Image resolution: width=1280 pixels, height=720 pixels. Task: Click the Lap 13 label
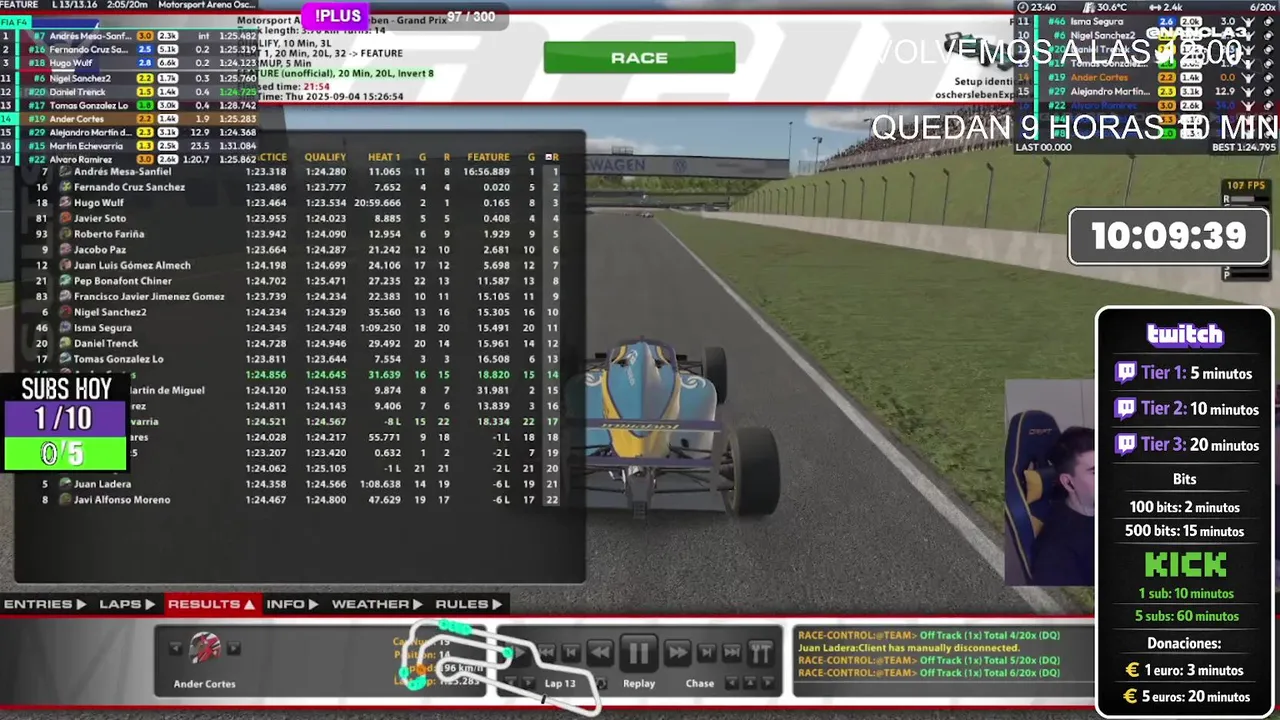tap(560, 684)
